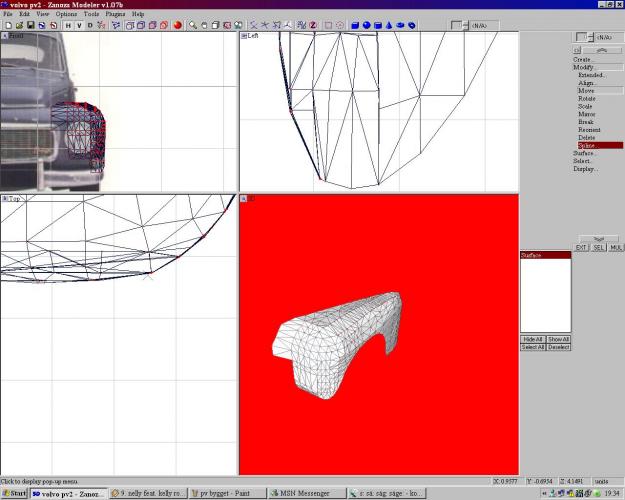Click the blue sphere primitive icon
625x500 pixels.
click(367, 25)
